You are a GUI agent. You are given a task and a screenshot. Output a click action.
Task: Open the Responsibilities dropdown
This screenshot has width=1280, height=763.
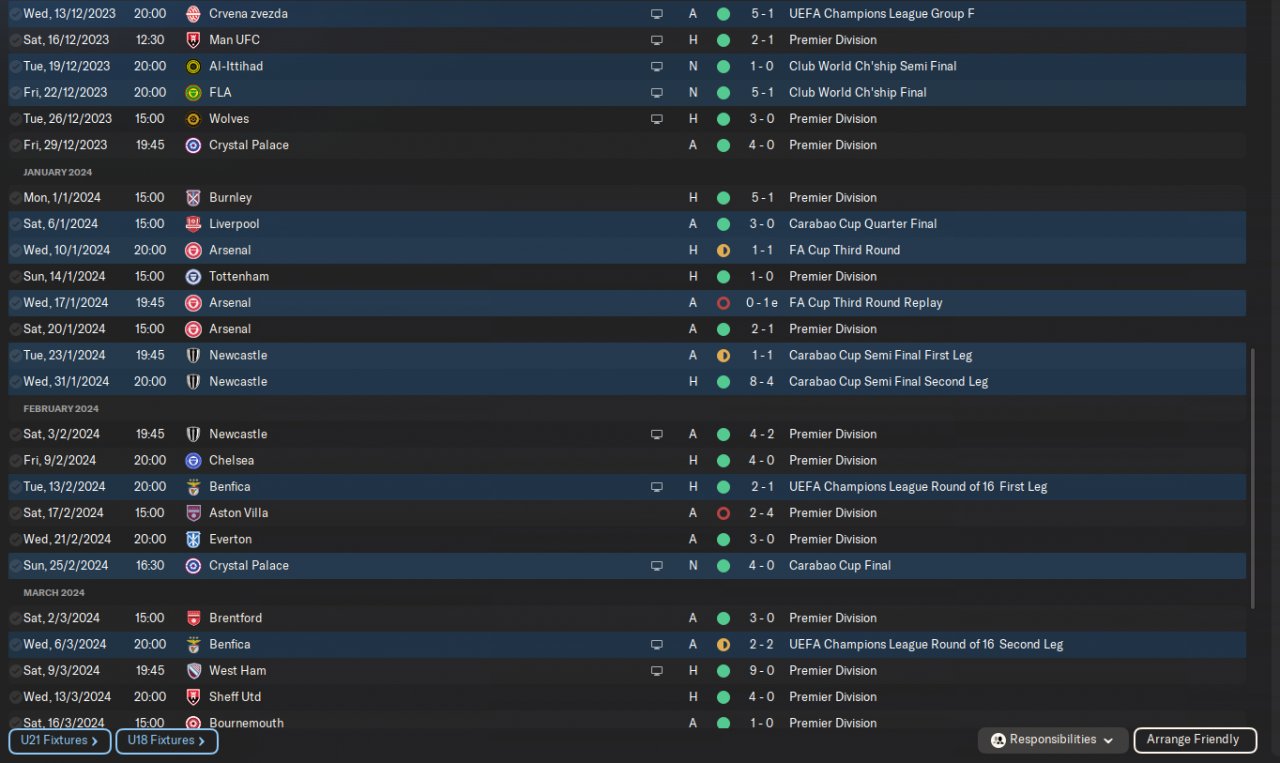click(1052, 740)
